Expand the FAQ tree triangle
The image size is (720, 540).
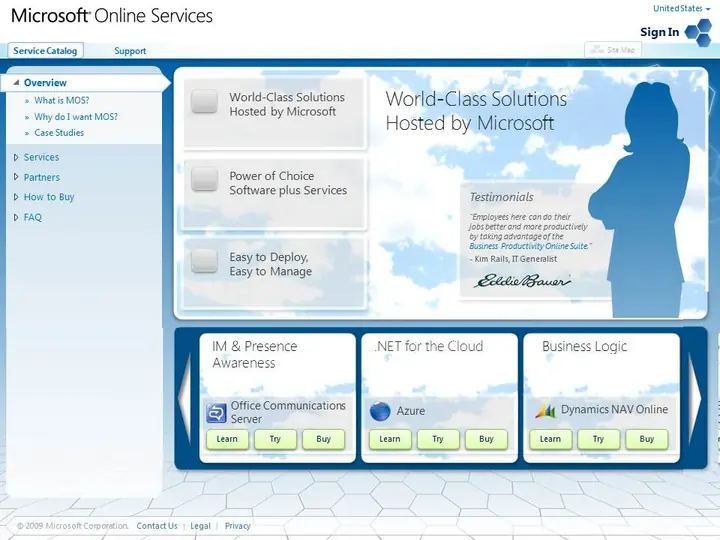16,217
